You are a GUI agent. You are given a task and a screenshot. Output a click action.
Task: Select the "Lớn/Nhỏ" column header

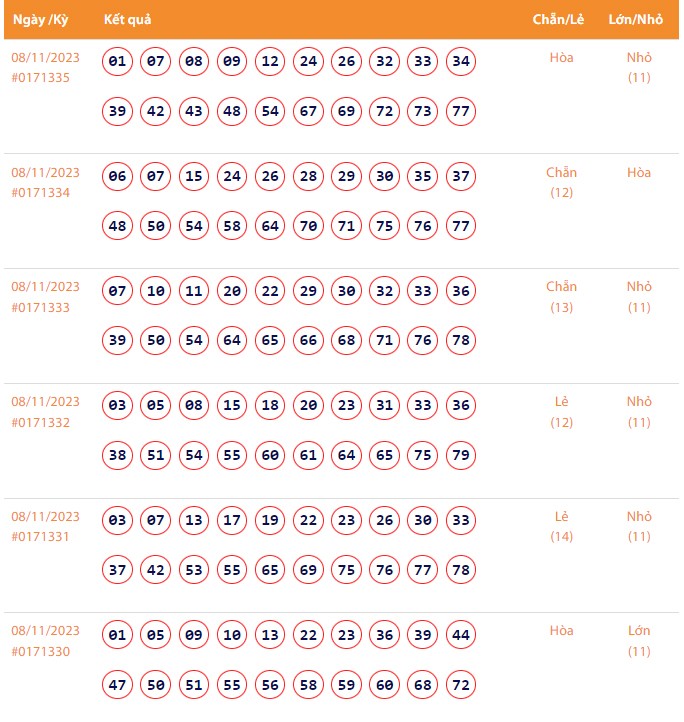pyautogui.click(x=636, y=20)
